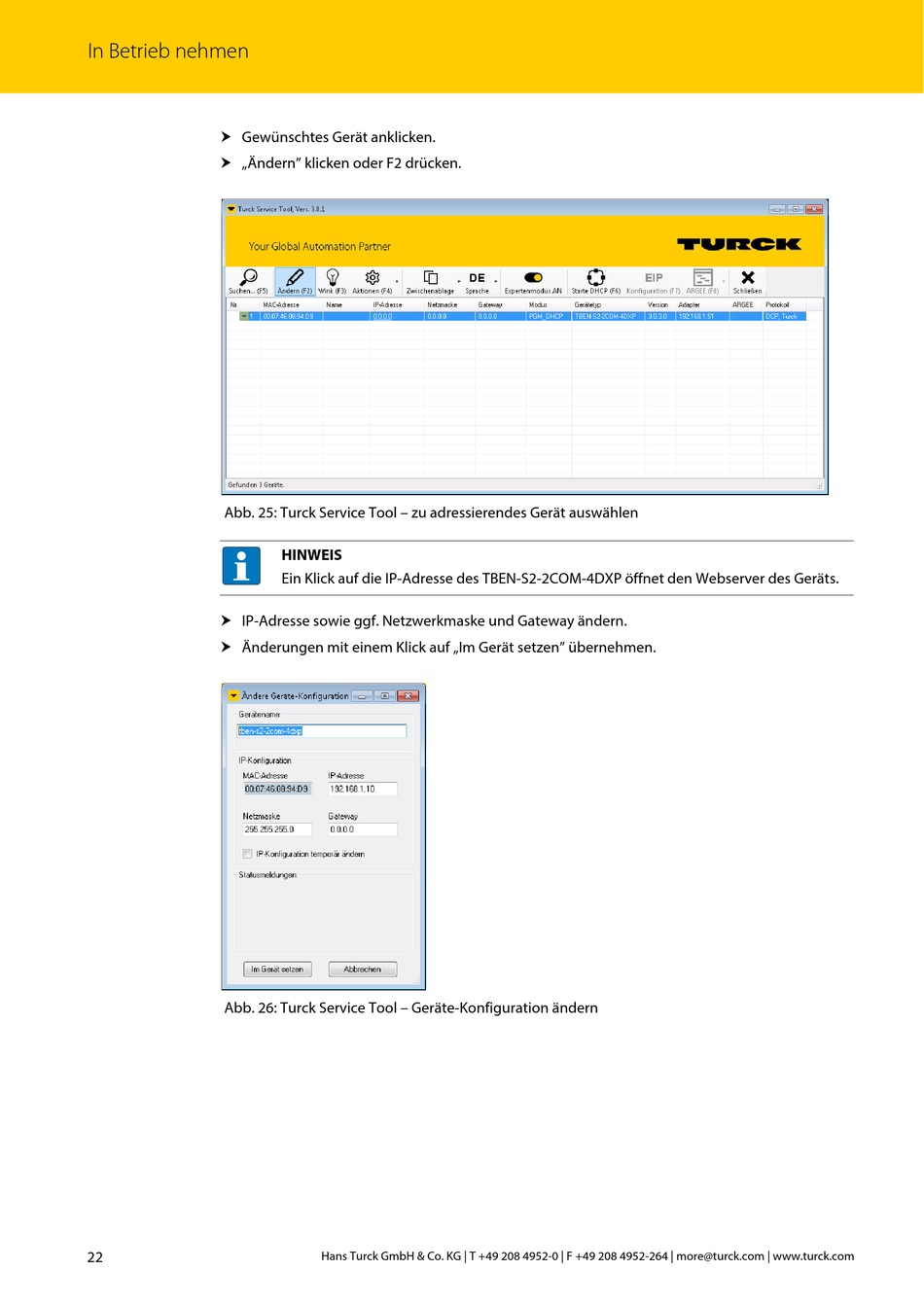Close the Ändere Geräte-Konfiguration dialog

(x=409, y=696)
